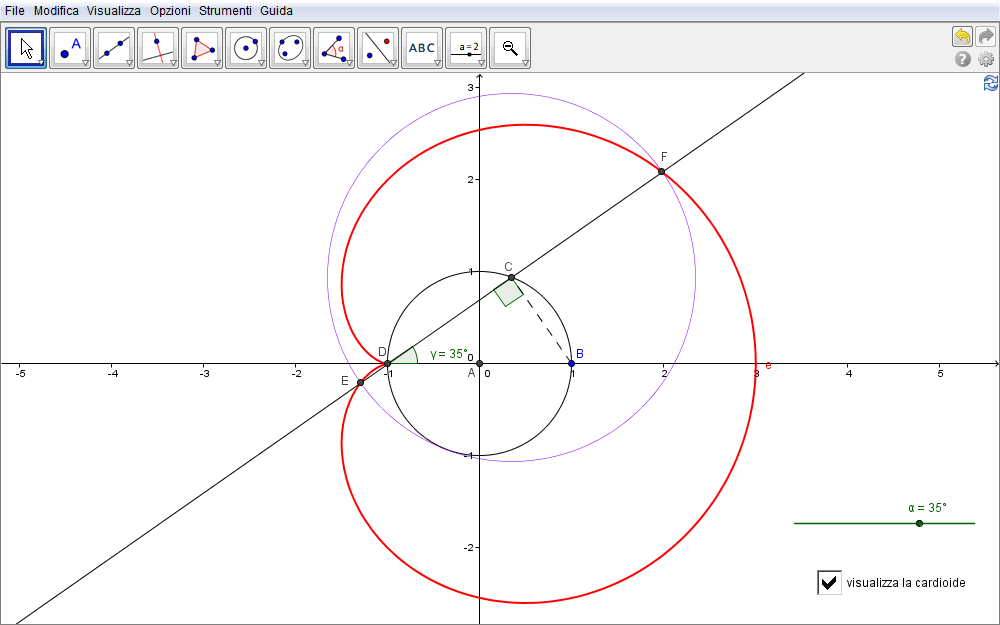The width and height of the screenshot is (1000, 625).
Task: Open the Help question mark icon
Action: point(962,59)
